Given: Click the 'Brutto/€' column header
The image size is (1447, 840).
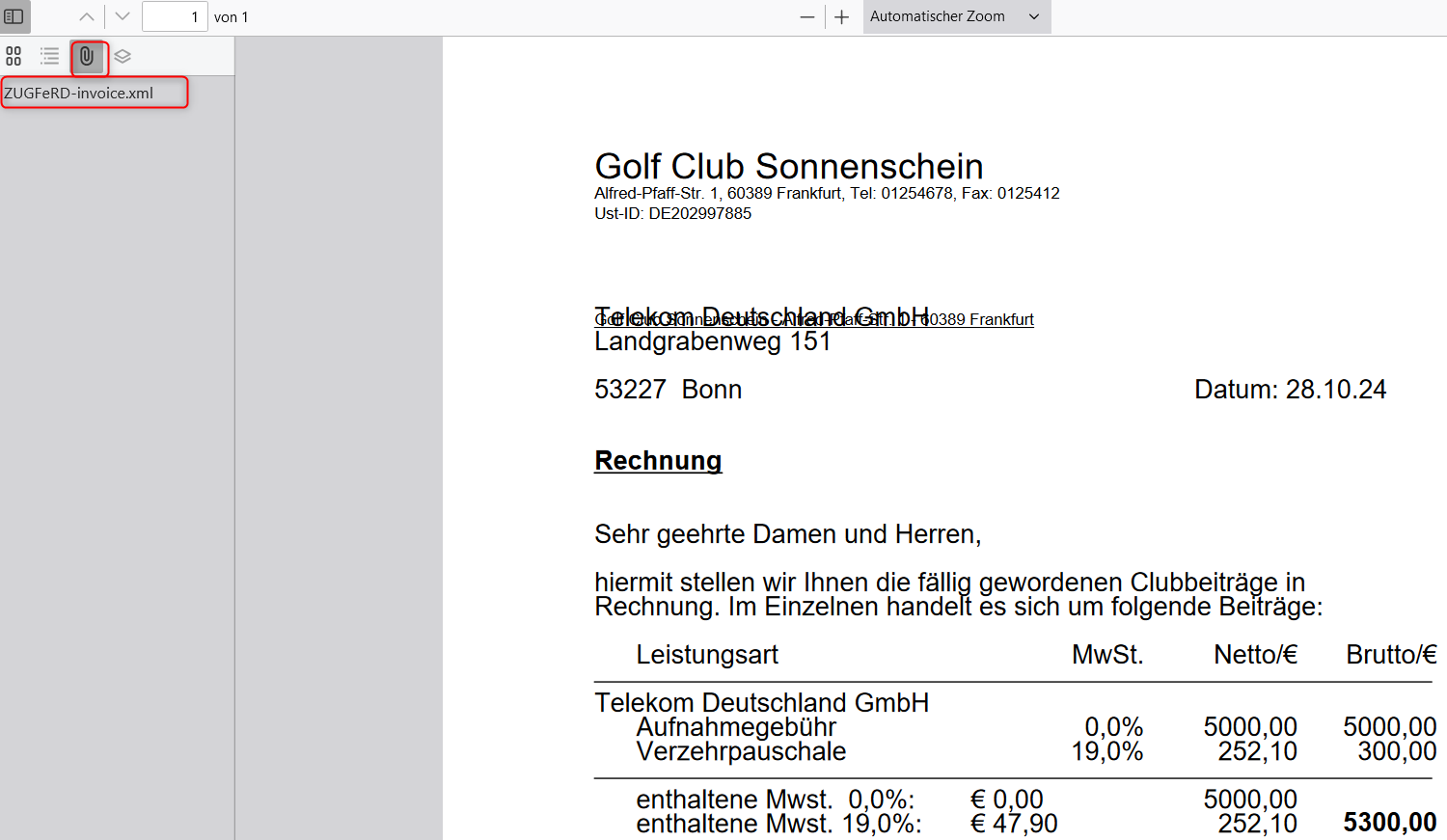Looking at the screenshot, I should tap(1391, 655).
